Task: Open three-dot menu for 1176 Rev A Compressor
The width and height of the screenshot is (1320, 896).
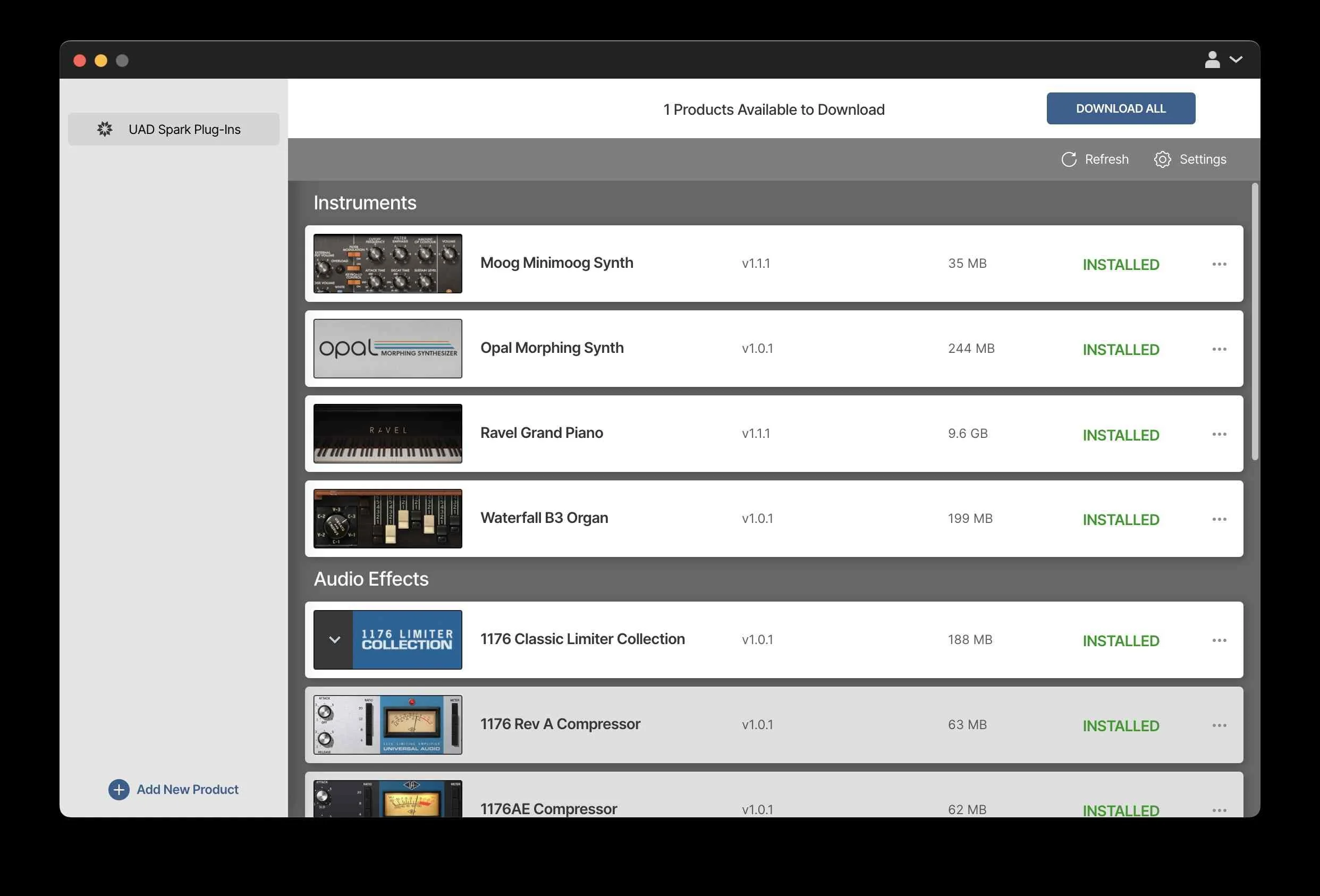Action: 1219,725
